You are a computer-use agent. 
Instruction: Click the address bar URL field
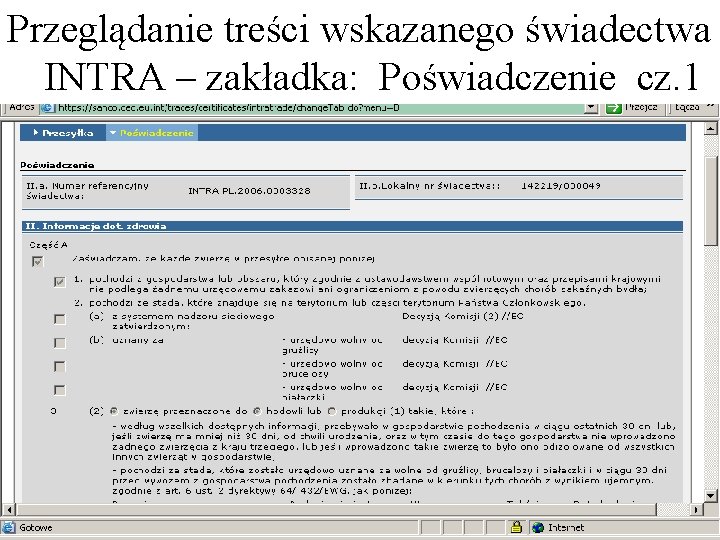[319, 108]
